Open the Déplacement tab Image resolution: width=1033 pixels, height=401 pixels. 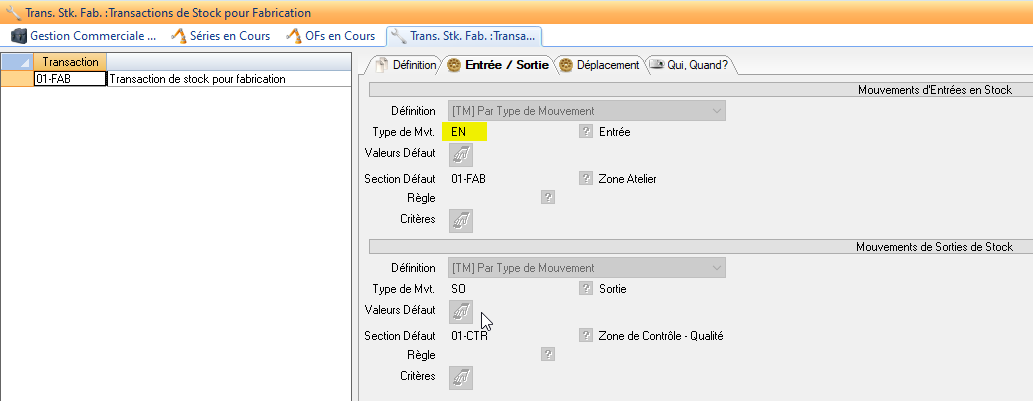click(x=600, y=65)
